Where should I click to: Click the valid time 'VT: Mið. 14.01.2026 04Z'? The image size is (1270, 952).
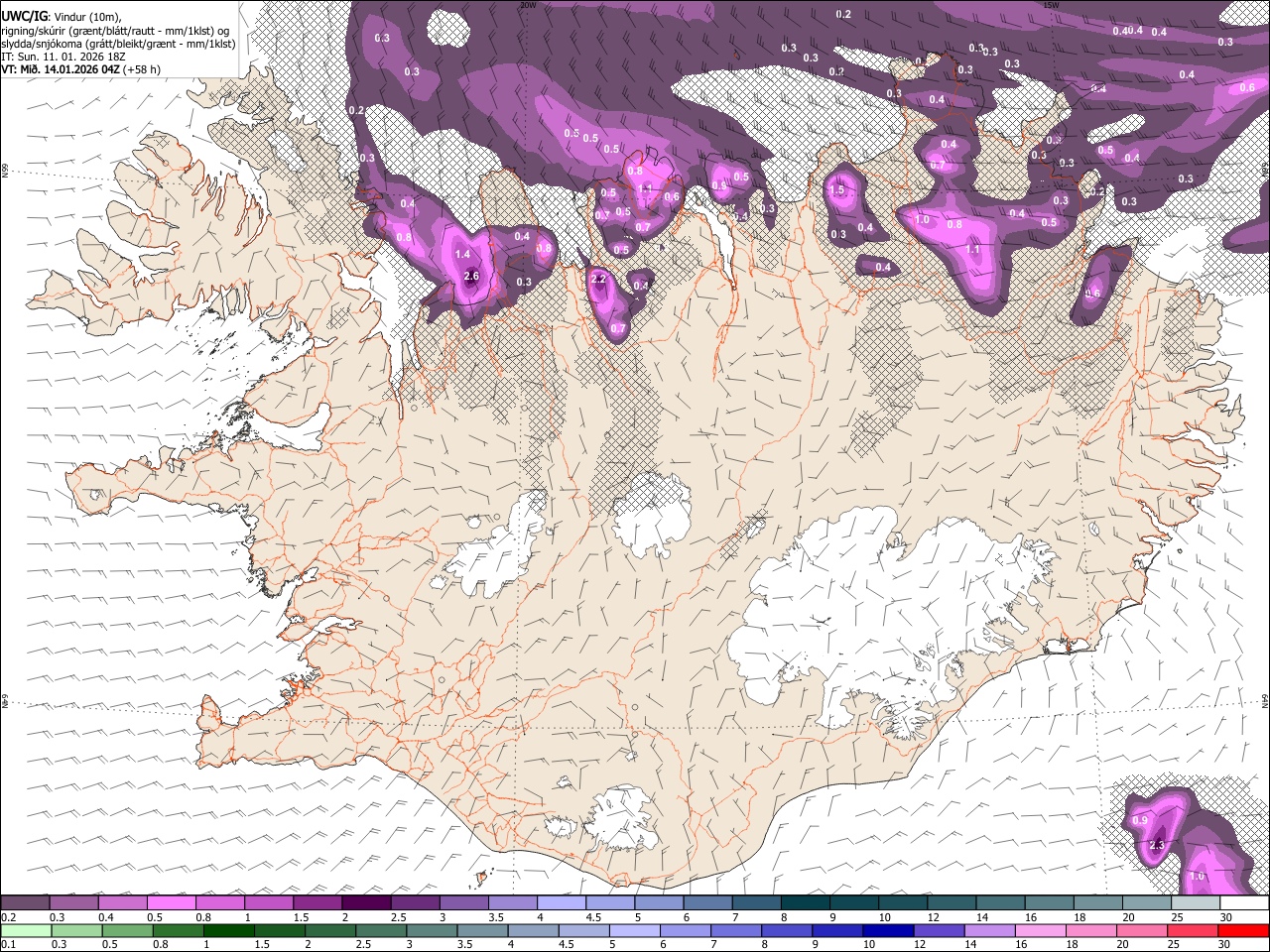click(x=61, y=69)
